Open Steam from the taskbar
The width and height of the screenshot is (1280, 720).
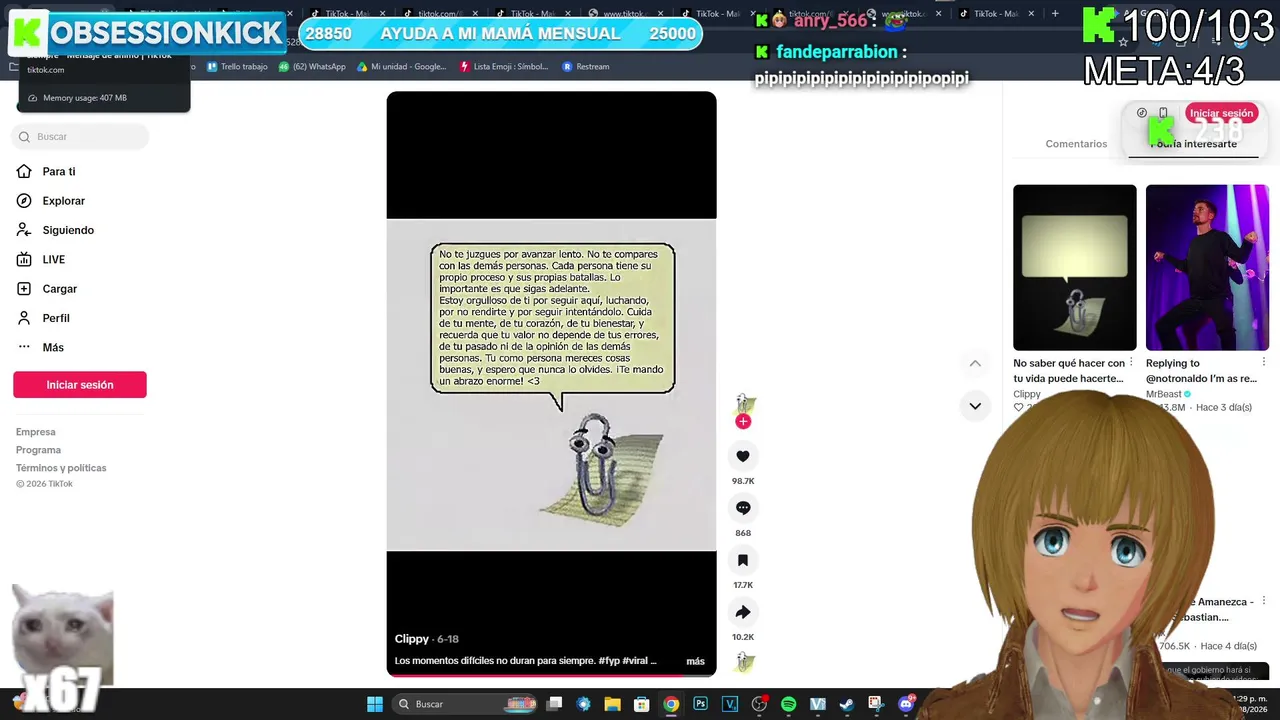(x=847, y=704)
